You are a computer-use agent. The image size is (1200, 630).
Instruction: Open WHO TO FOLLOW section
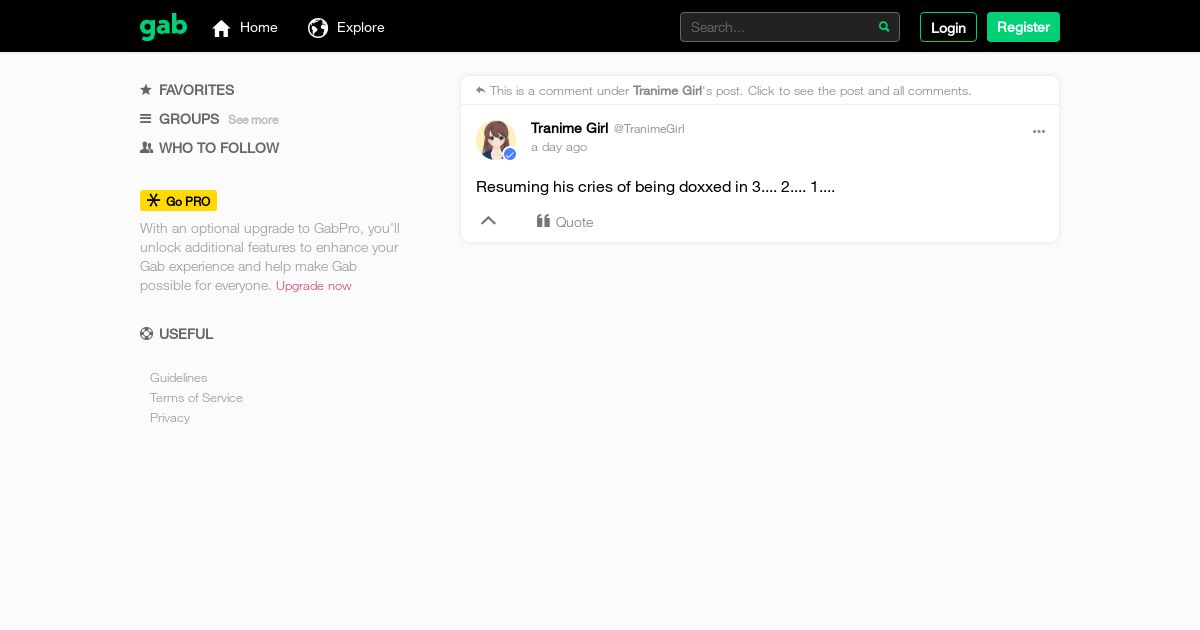point(219,148)
